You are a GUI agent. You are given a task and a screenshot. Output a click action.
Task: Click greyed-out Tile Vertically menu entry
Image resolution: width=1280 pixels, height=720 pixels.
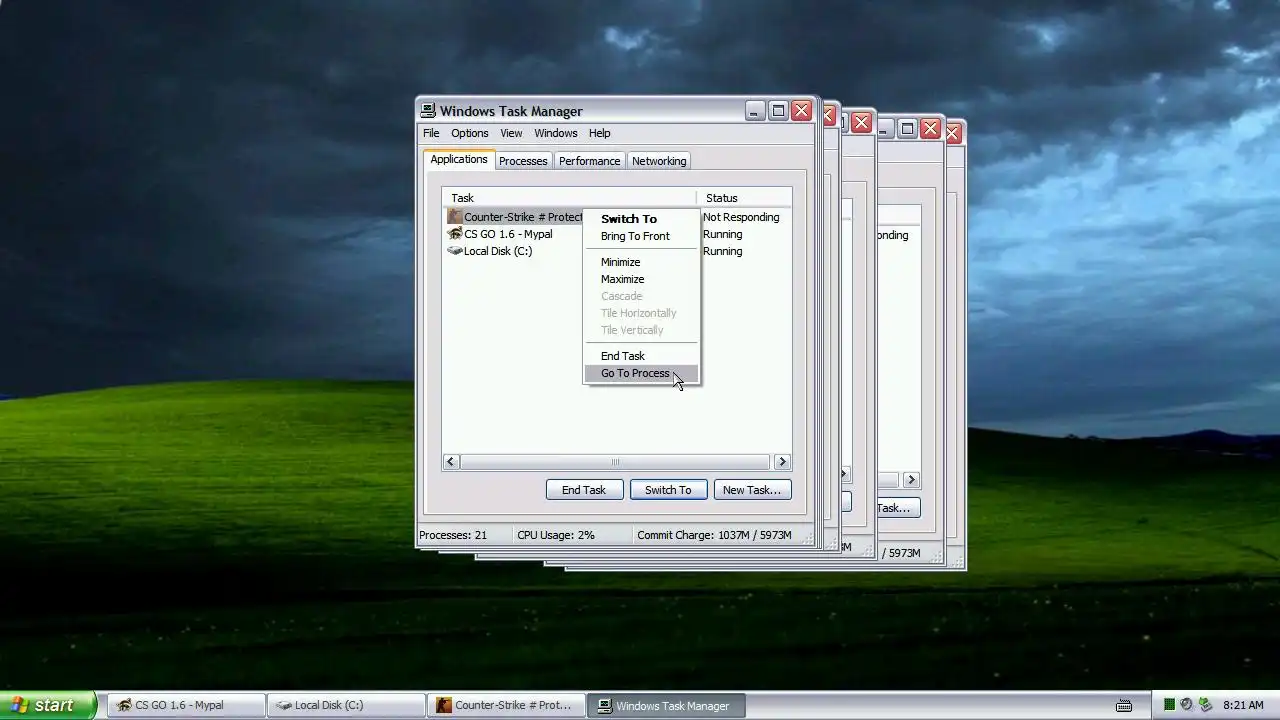[x=641, y=330]
